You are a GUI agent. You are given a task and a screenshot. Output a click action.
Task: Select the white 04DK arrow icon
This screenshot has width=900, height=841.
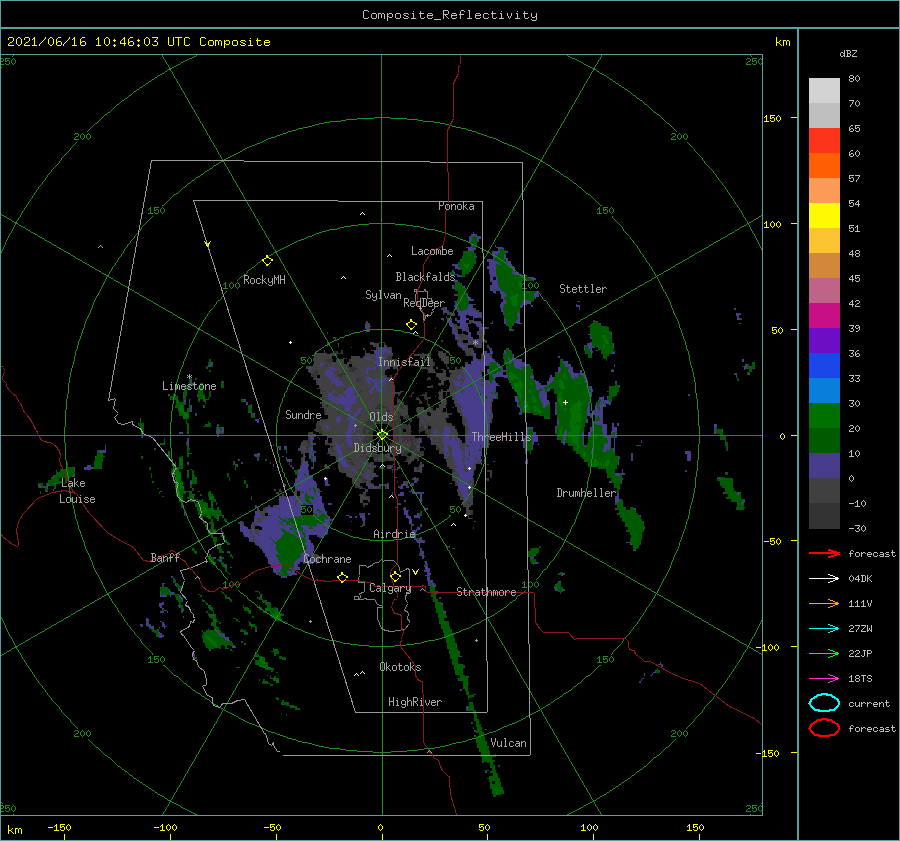point(824,578)
